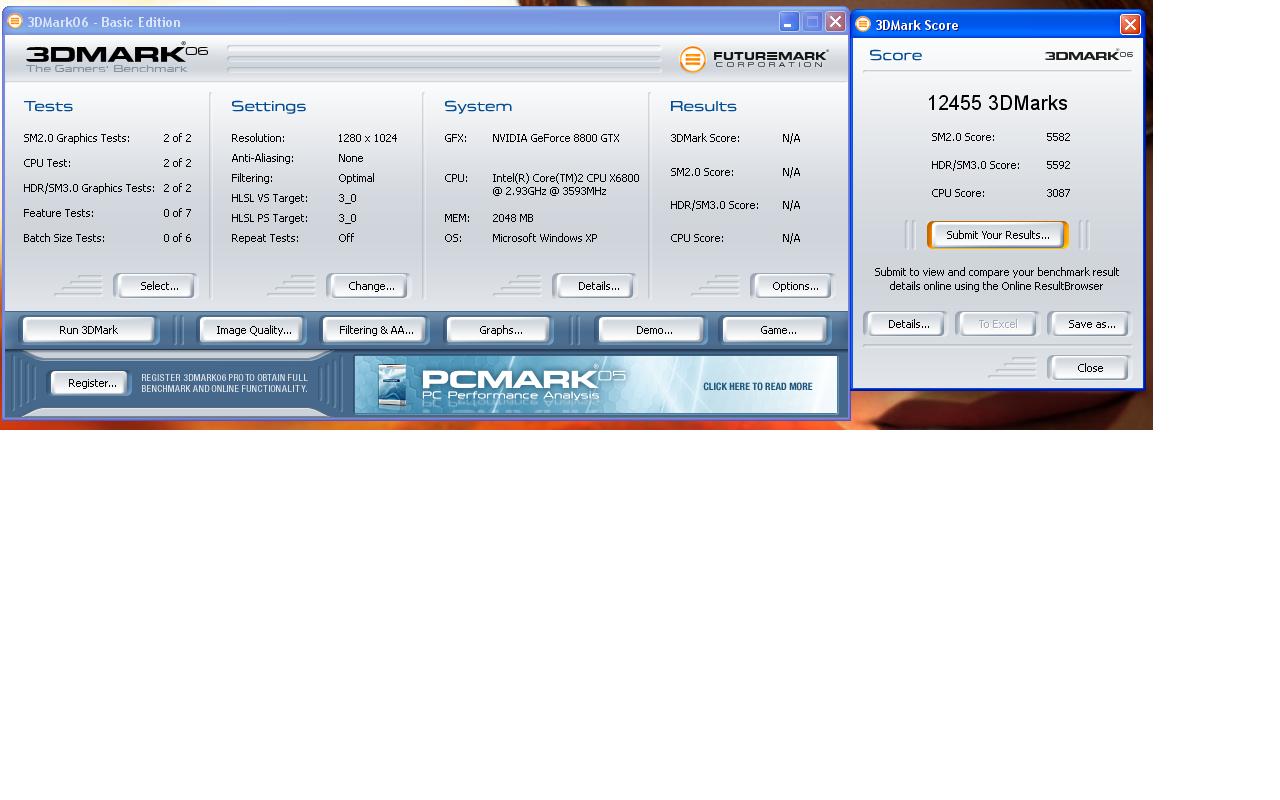The height and width of the screenshot is (800, 1280).
Task: Click the Register 3DMark06 Pro notice text
Action: (x=224, y=383)
